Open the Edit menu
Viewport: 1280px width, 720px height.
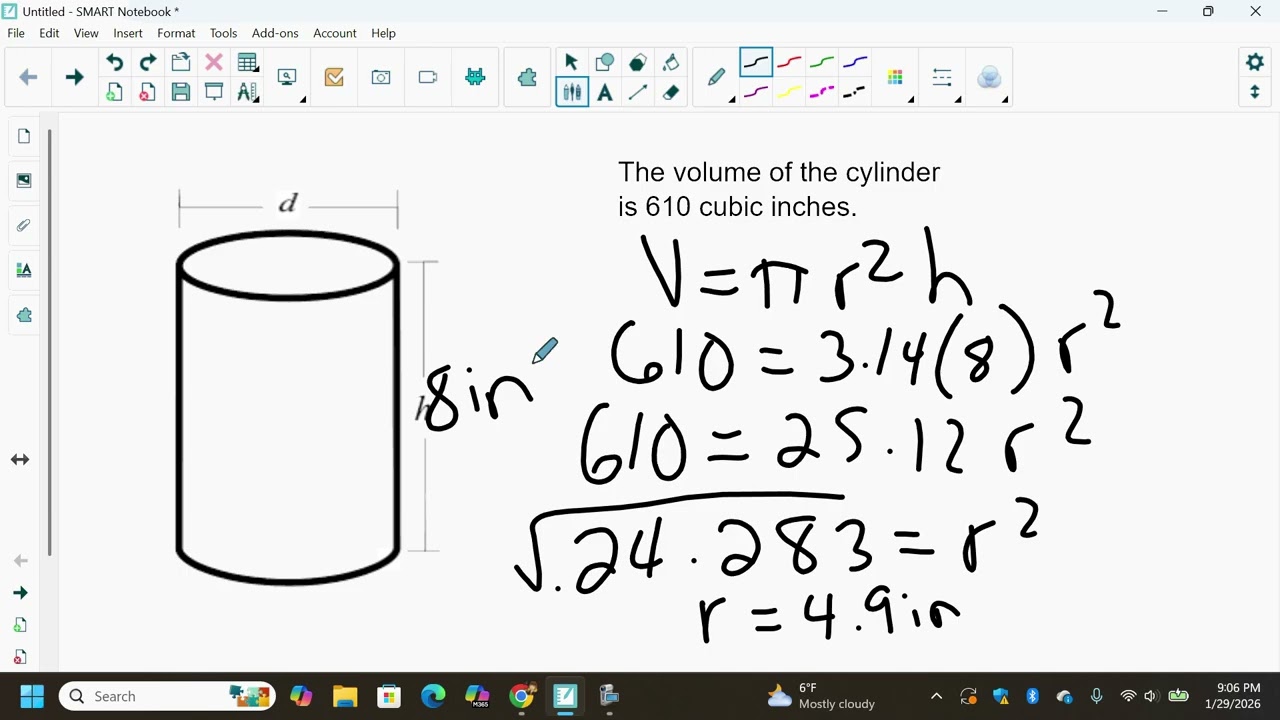point(49,33)
